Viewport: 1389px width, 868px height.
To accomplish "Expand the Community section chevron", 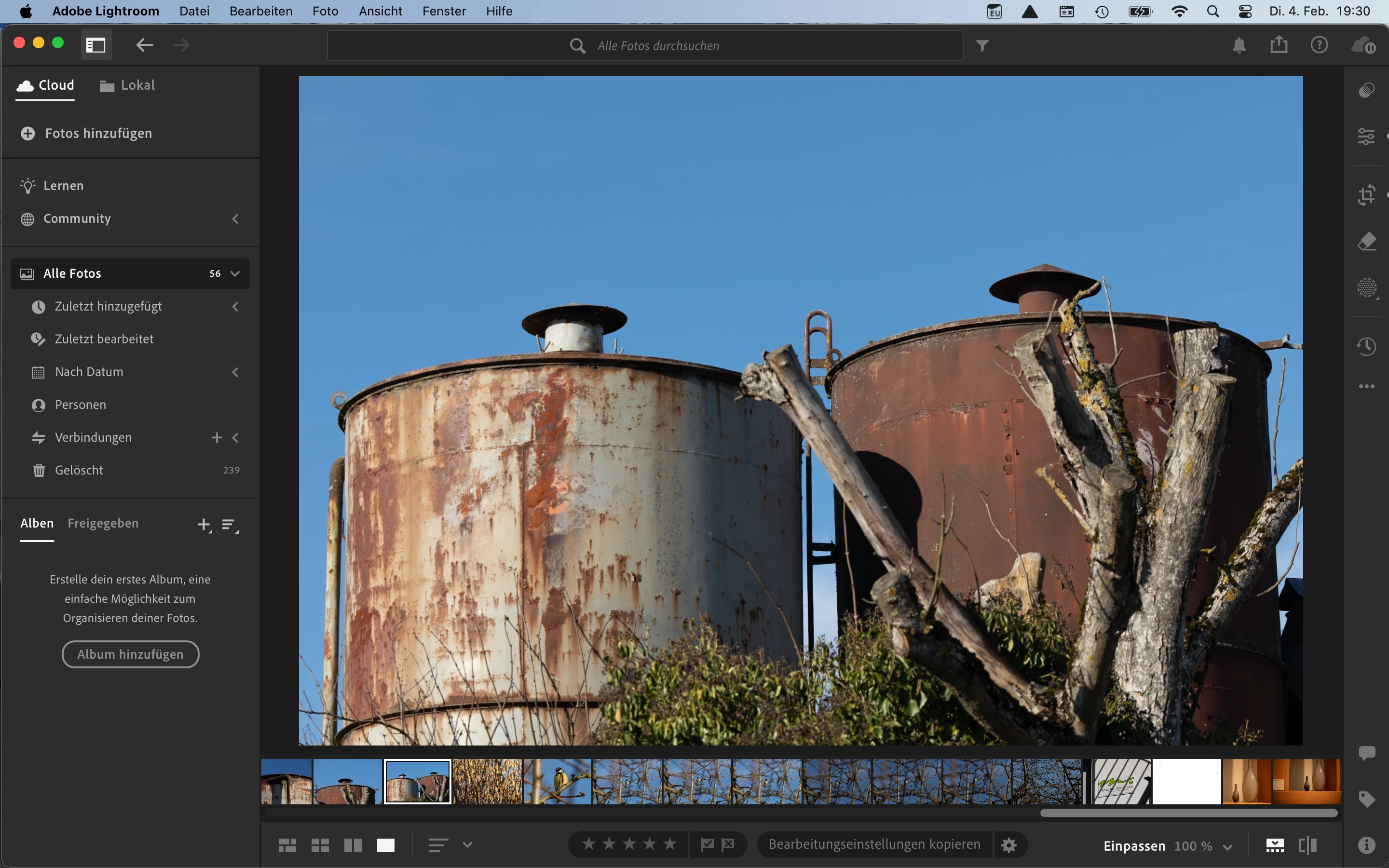I will (235, 219).
